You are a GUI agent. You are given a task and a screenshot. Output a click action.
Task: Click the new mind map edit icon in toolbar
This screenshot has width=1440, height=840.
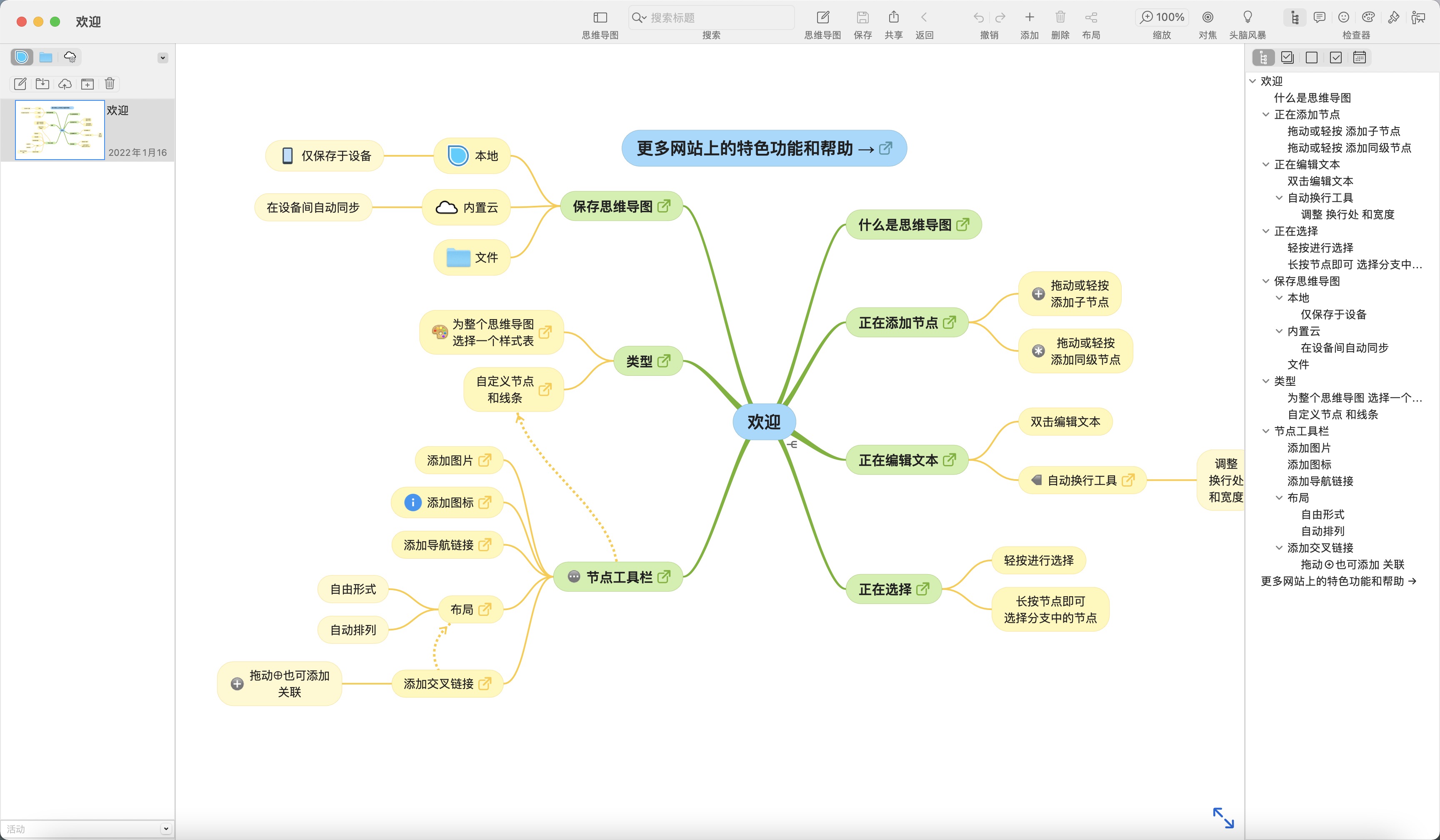point(823,18)
